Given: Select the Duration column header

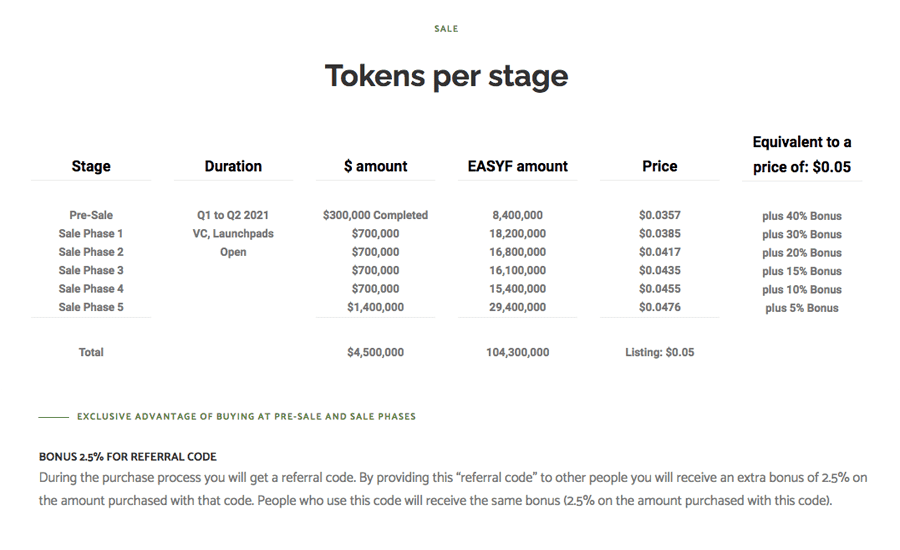Looking at the screenshot, I should pyautogui.click(x=233, y=166).
